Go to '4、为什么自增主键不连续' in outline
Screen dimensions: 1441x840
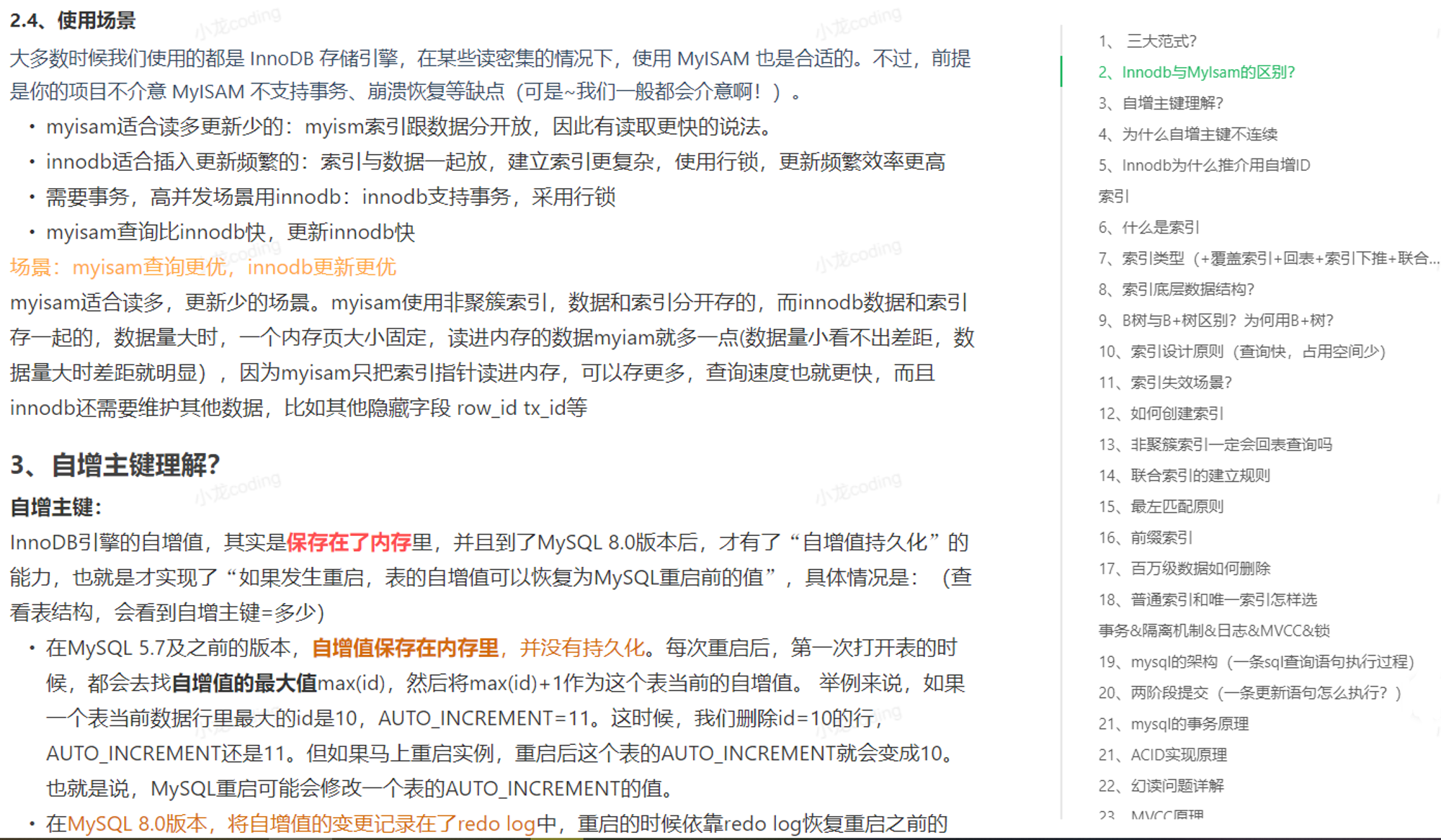[1188, 134]
